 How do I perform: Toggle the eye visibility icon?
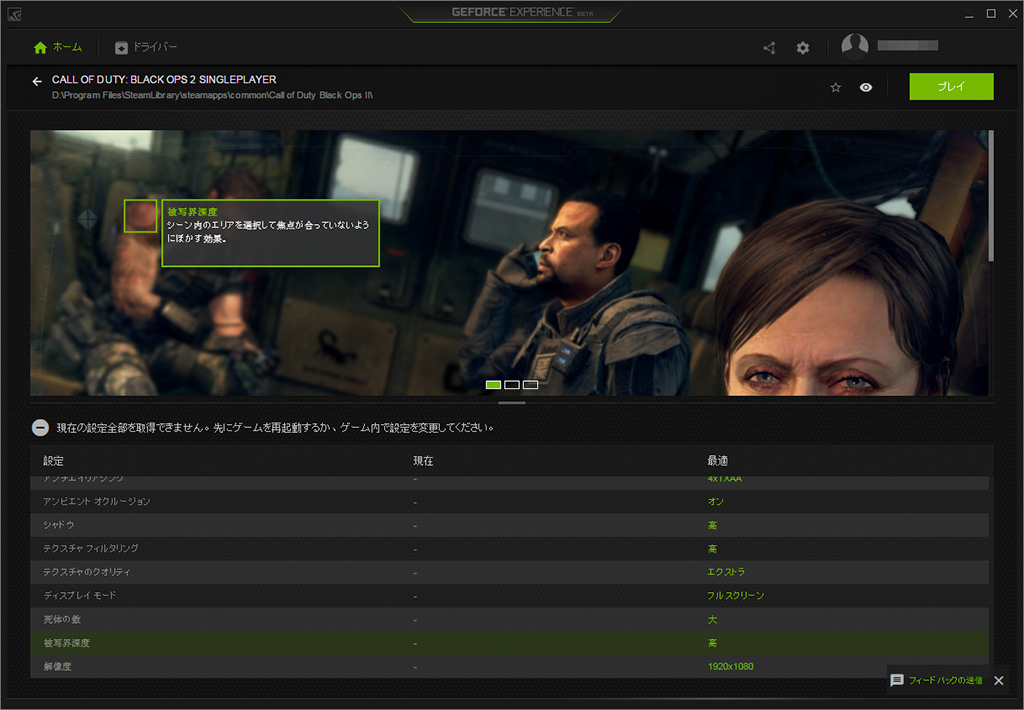tap(866, 87)
